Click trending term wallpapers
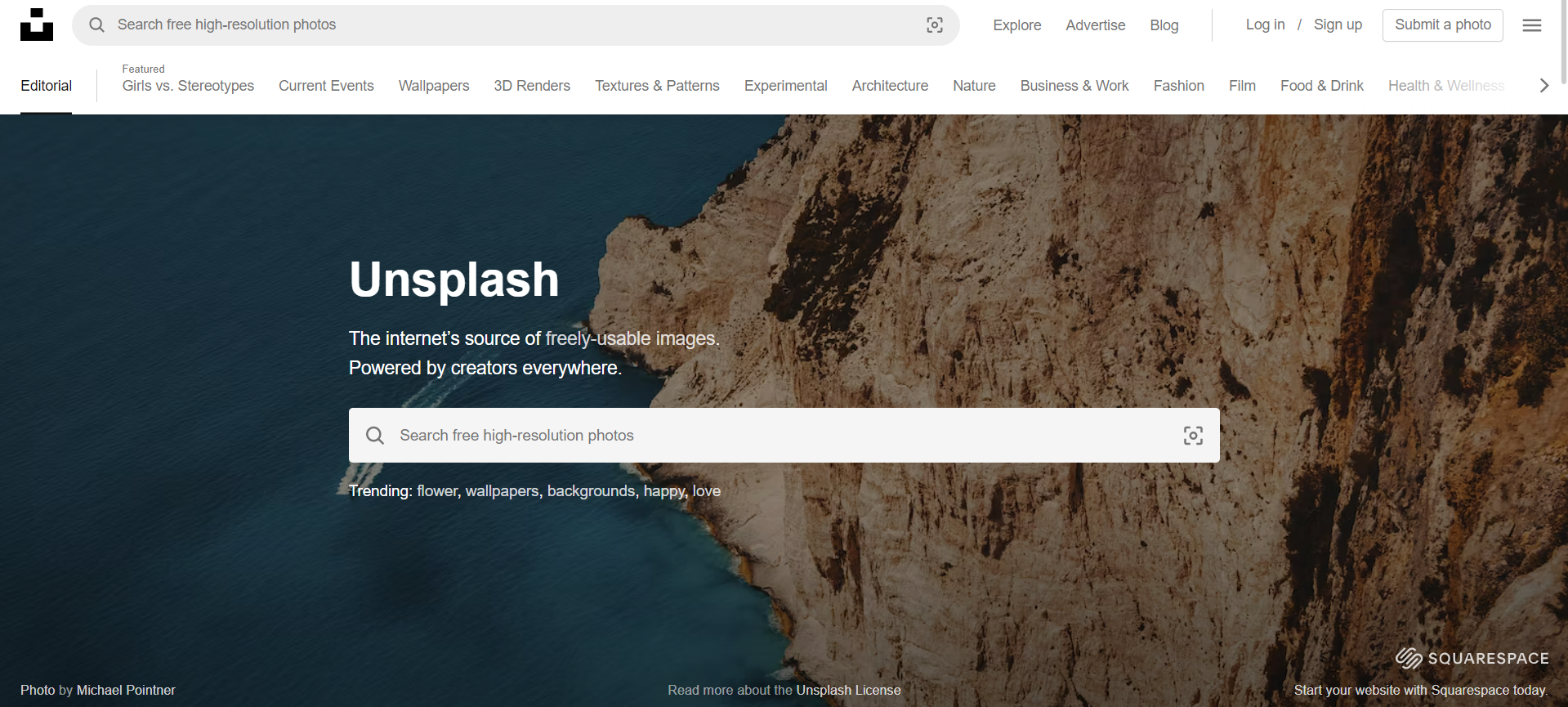1568x707 pixels. [x=503, y=491]
